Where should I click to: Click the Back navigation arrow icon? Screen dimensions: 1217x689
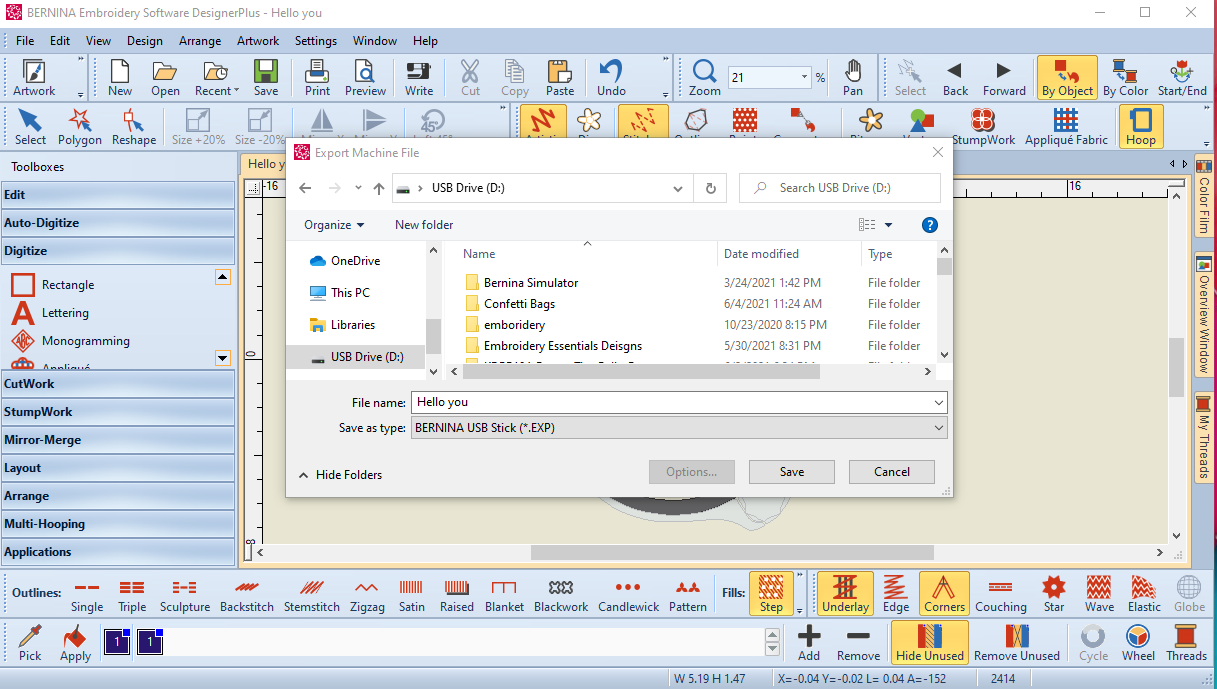pos(955,77)
